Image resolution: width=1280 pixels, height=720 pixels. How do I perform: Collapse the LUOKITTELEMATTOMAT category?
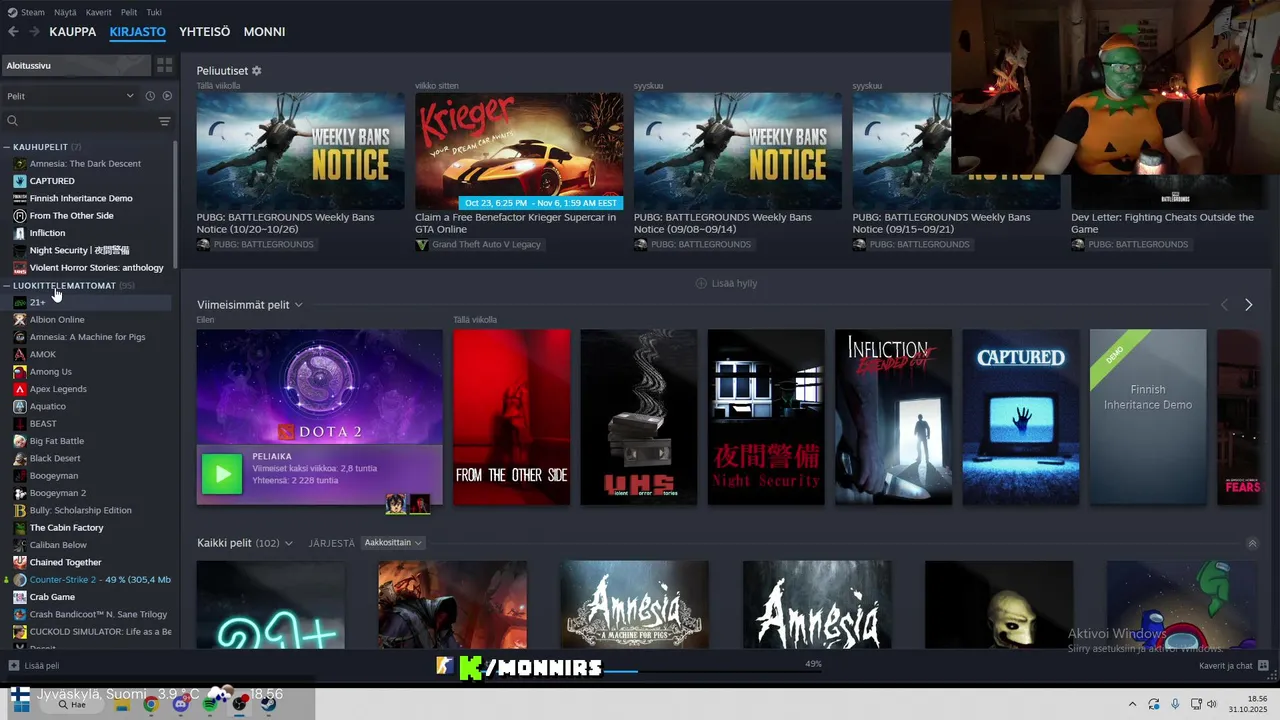coord(7,286)
